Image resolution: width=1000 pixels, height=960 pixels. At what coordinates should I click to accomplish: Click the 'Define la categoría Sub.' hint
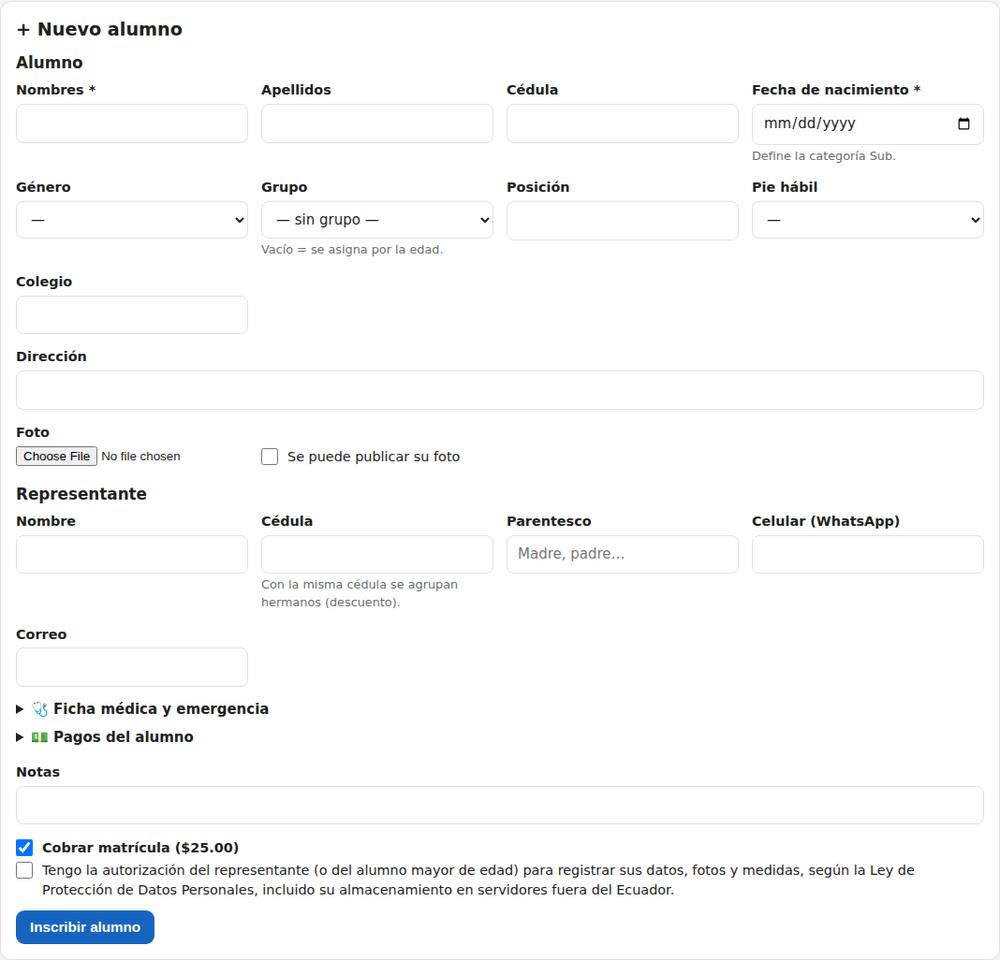coord(823,156)
